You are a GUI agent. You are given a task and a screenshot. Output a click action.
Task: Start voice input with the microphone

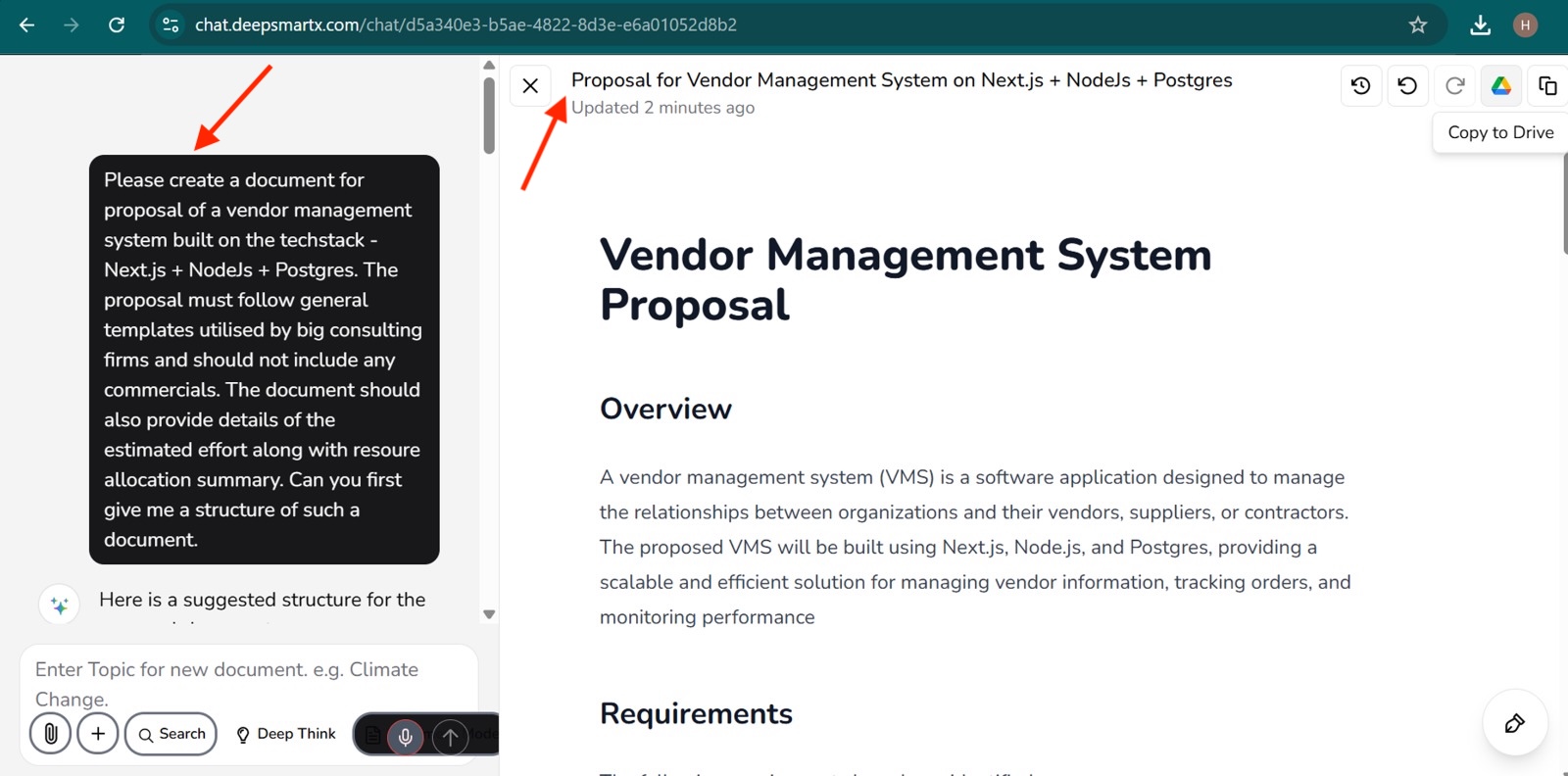coord(405,736)
